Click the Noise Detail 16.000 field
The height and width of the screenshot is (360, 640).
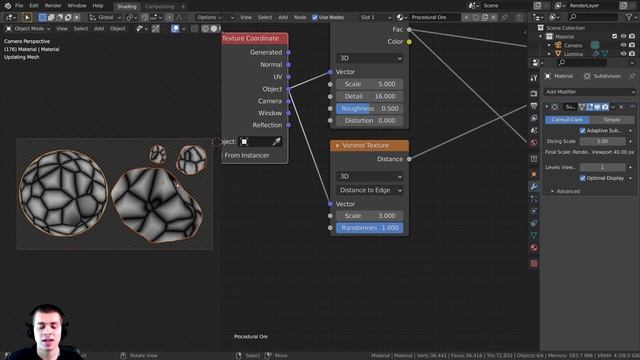coord(369,96)
